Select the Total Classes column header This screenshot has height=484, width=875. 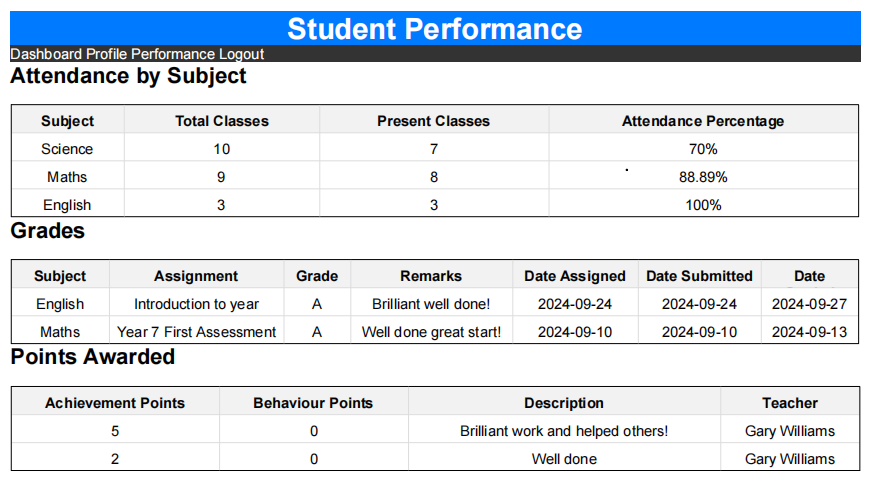[x=221, y=121]
